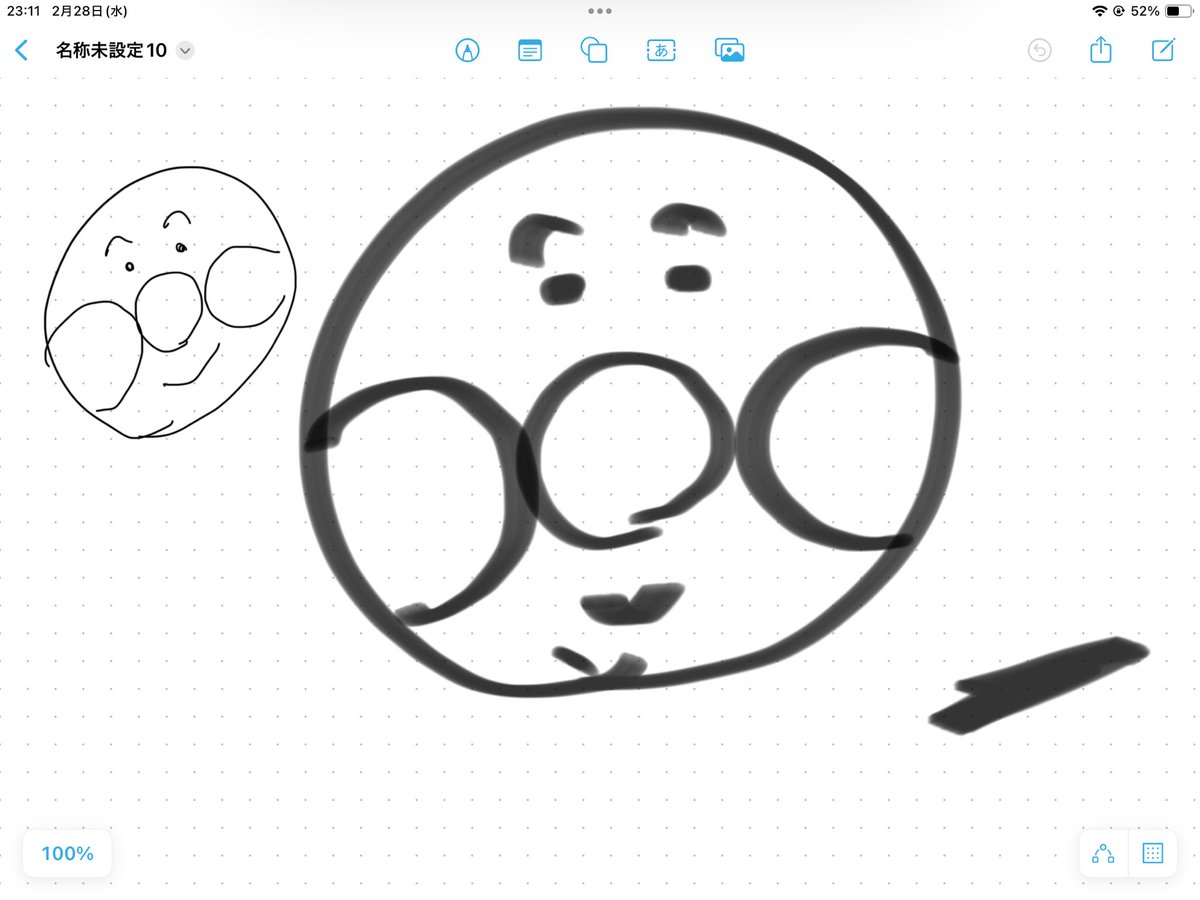Viewport: 1200px width, 900px height.
Task: Tap the battery indicator icon
Action: click(x=1177, y=11)
